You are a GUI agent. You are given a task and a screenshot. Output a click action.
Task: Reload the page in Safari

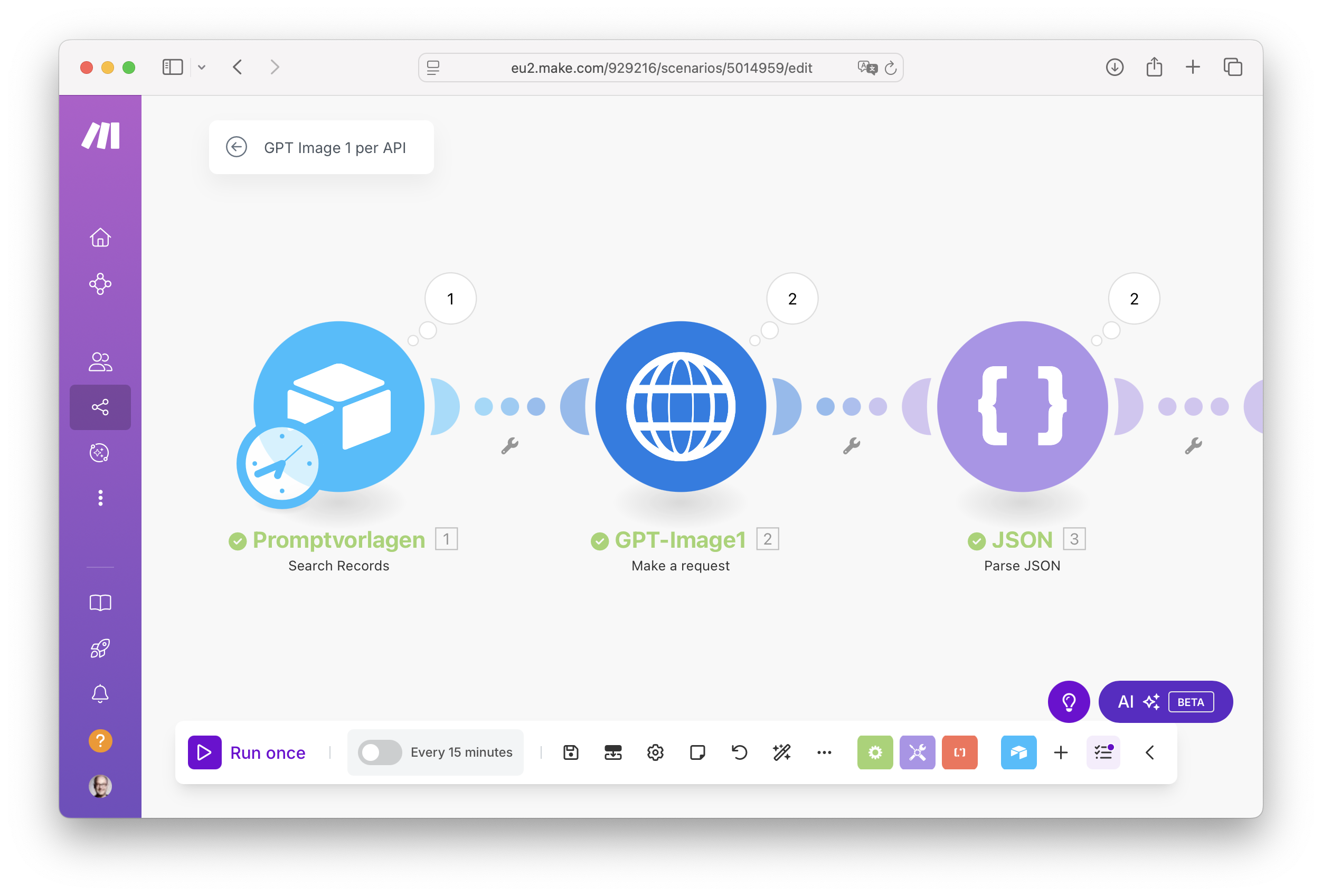pos(891,68)
